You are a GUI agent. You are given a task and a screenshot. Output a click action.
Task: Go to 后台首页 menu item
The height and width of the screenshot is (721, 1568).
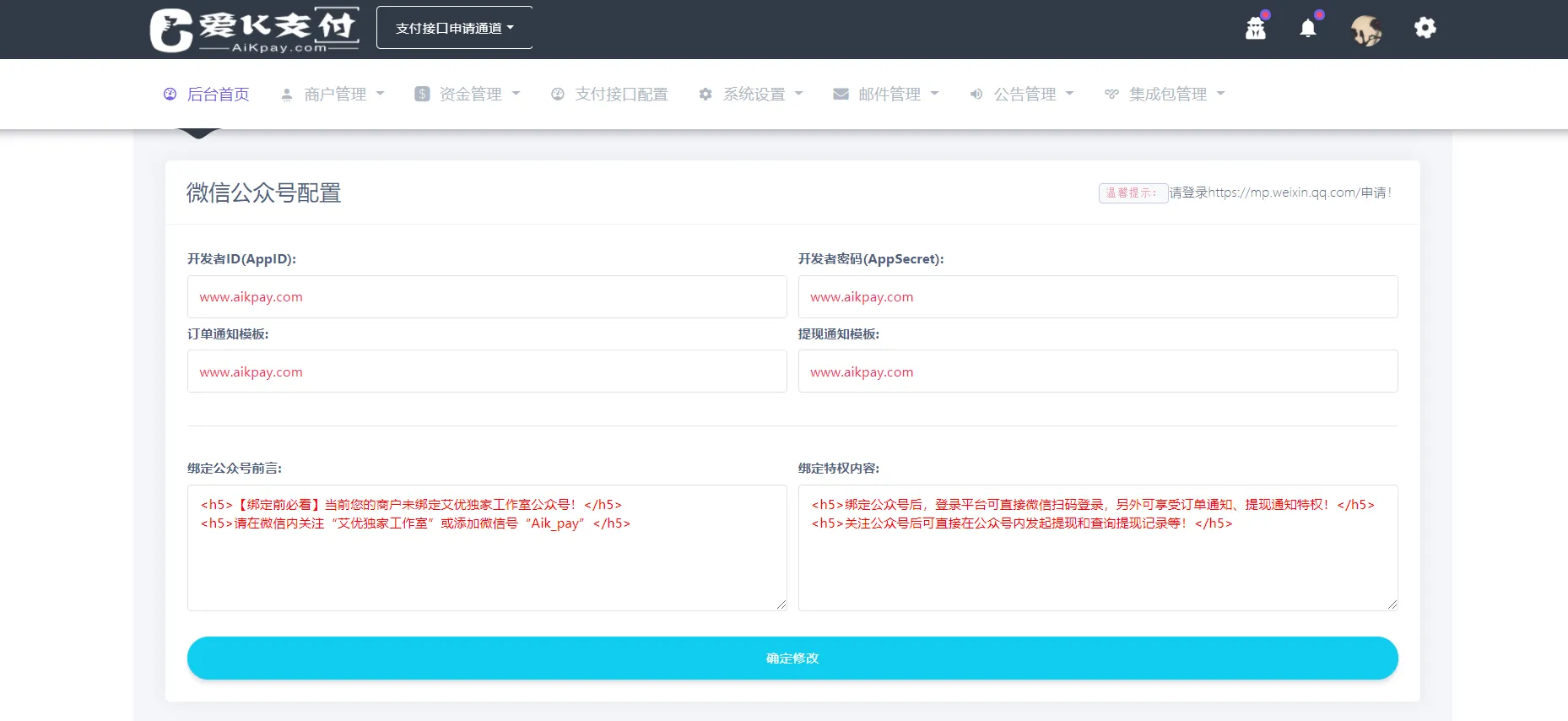point(207,94)
